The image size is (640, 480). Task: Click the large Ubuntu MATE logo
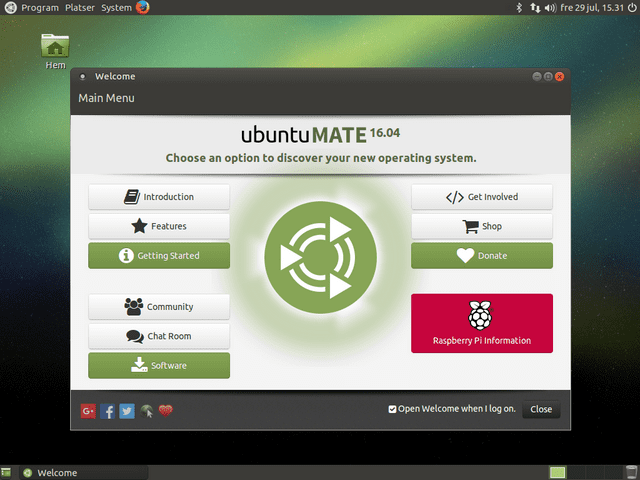(320, 258)
